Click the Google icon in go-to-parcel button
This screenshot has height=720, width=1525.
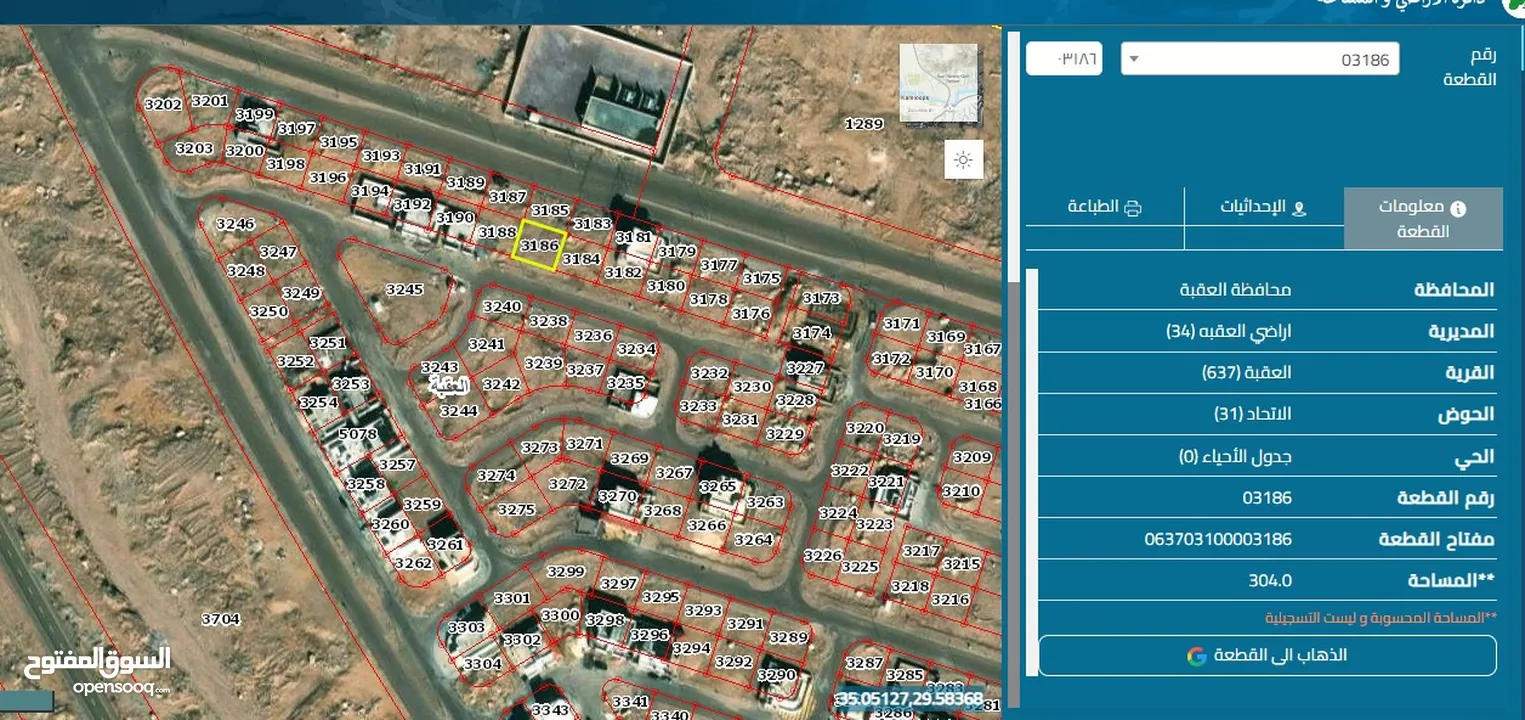1196,656
